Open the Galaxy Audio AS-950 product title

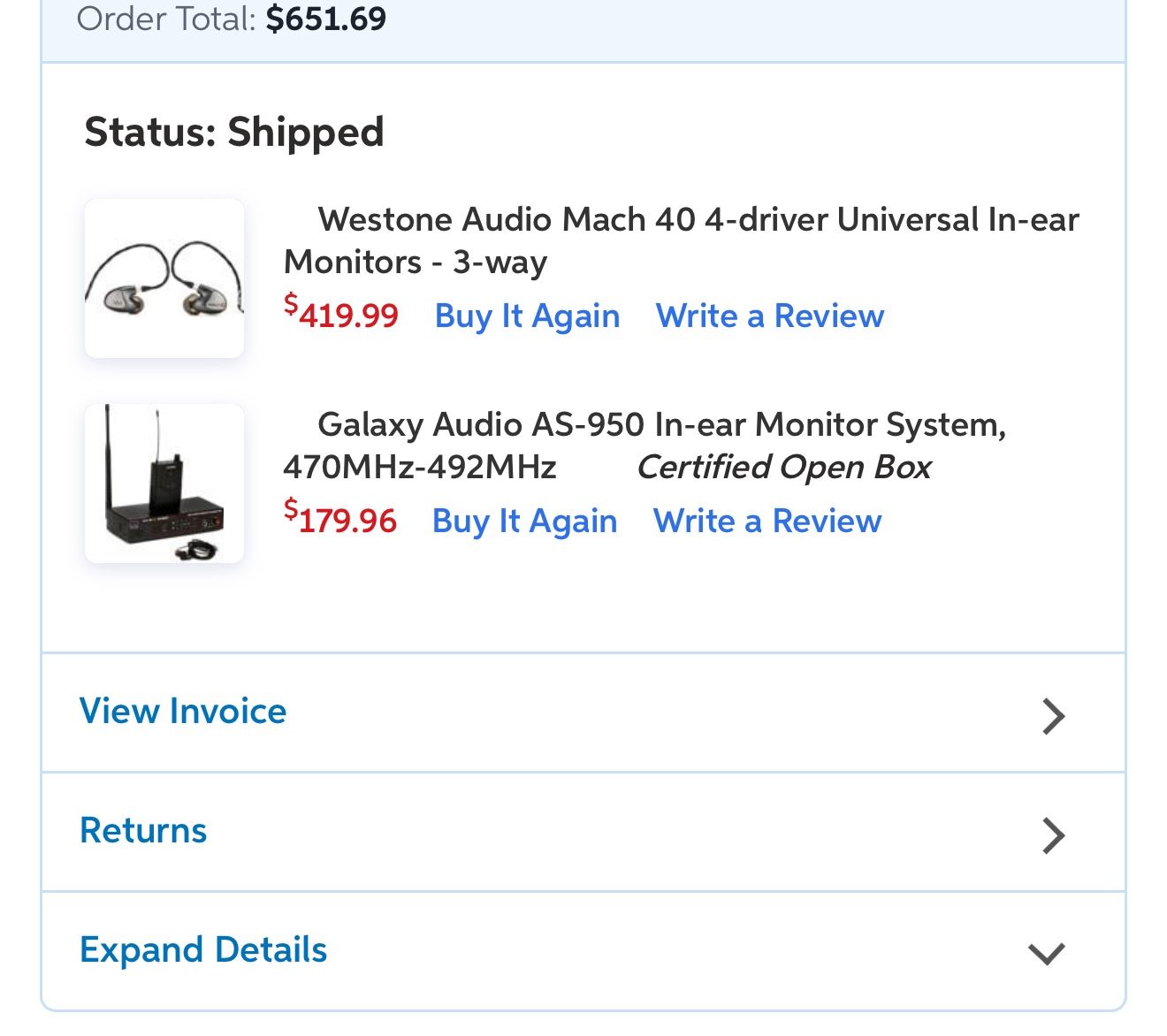(661, 425)
